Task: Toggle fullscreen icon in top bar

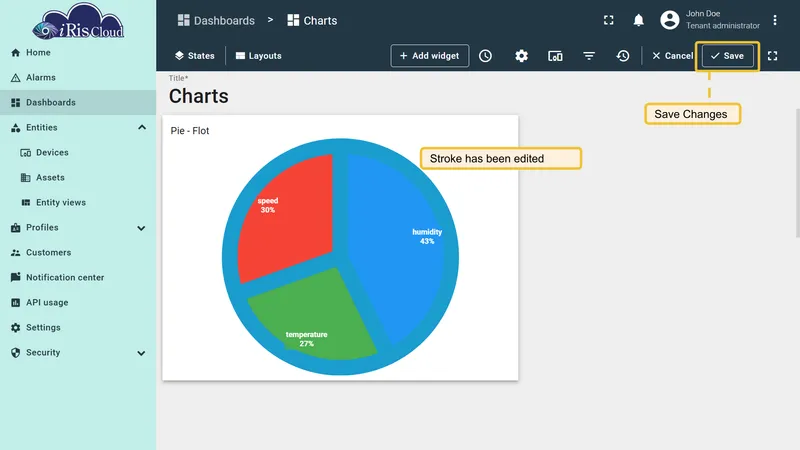Action: pos(609,20)
